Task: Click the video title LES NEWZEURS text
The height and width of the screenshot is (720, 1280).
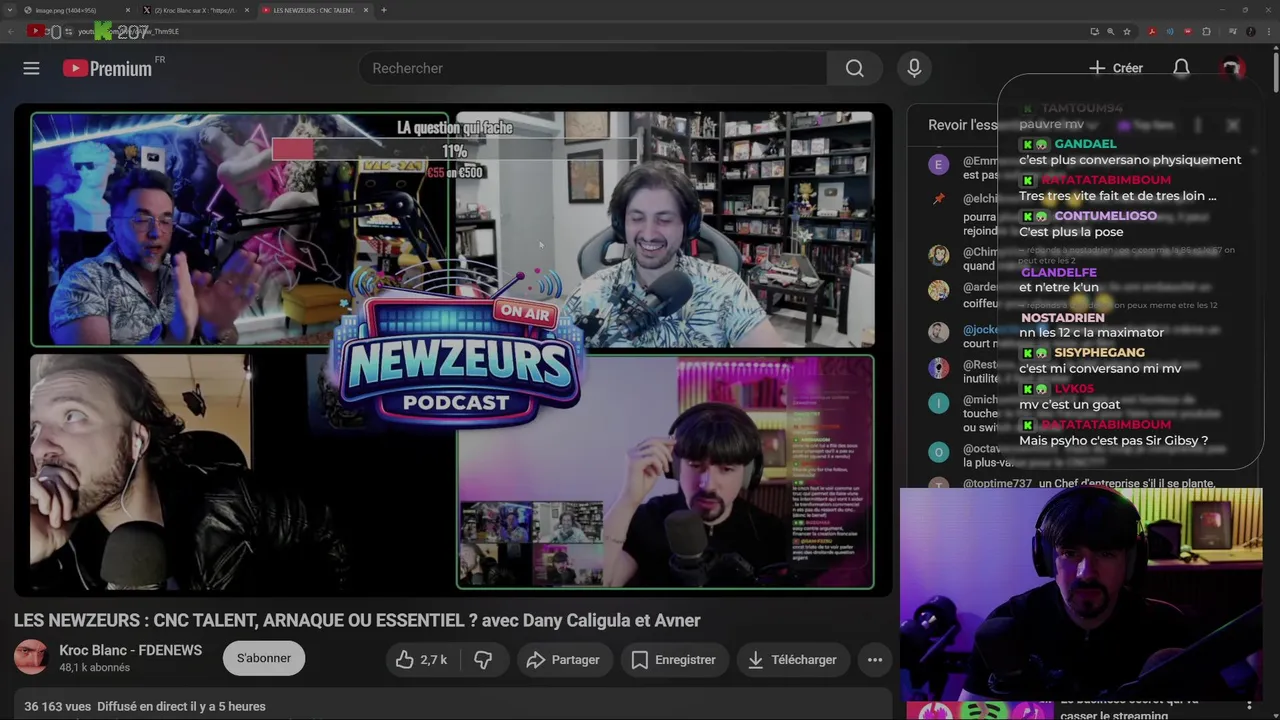Action: pos(357,620)
